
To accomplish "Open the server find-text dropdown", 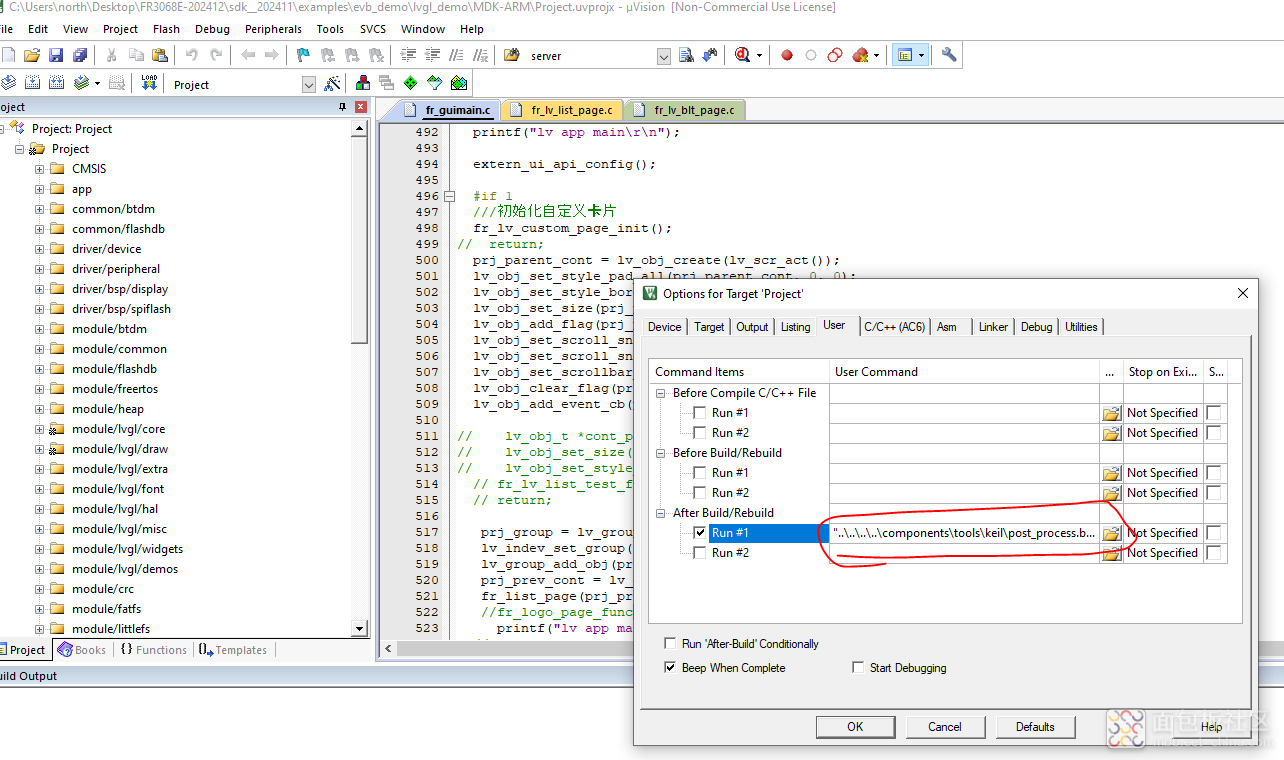I will click(664, 56).
